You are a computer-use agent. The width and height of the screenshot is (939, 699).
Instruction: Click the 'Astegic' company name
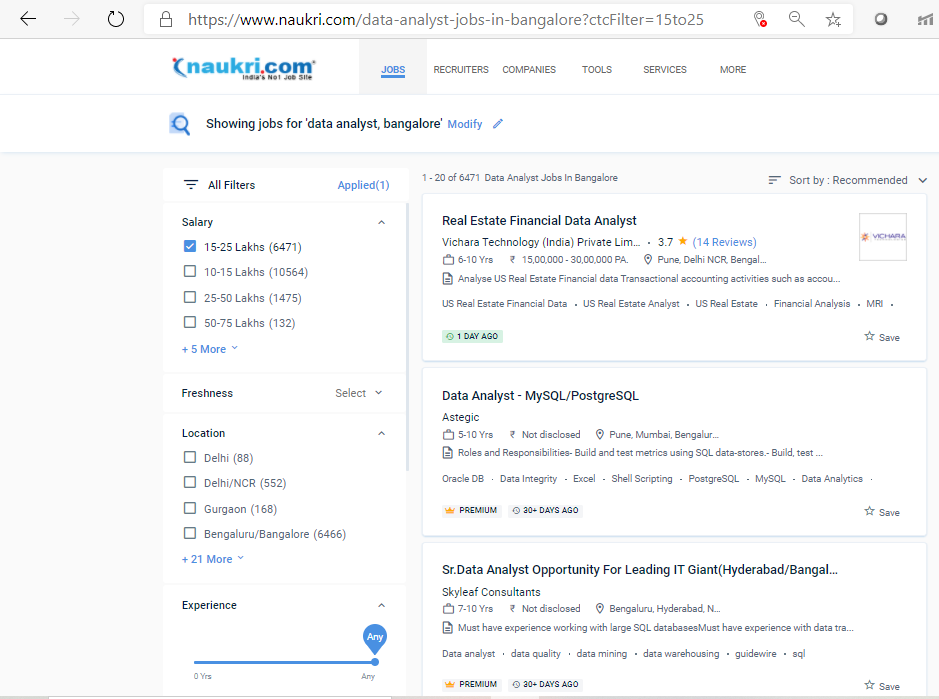pos(461,417)
